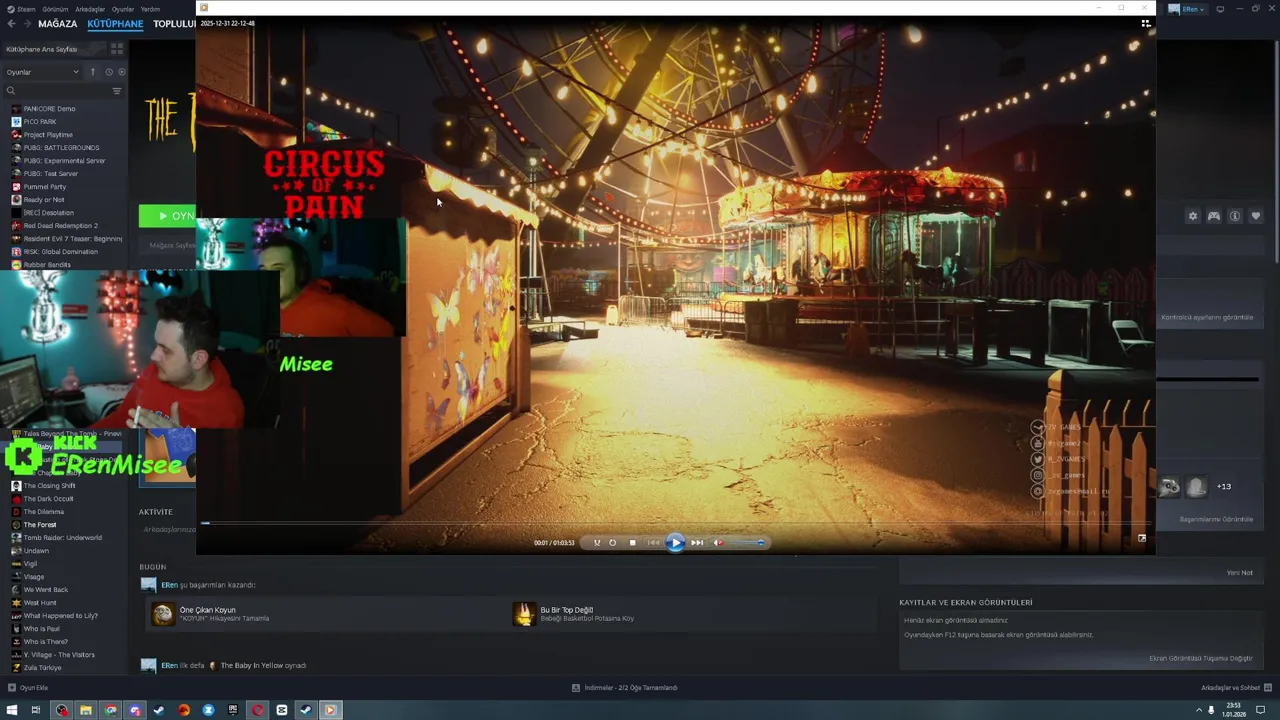Open the Oyunlar menu in Steam
Screen dimensions: 1280x720
[123, 9]
